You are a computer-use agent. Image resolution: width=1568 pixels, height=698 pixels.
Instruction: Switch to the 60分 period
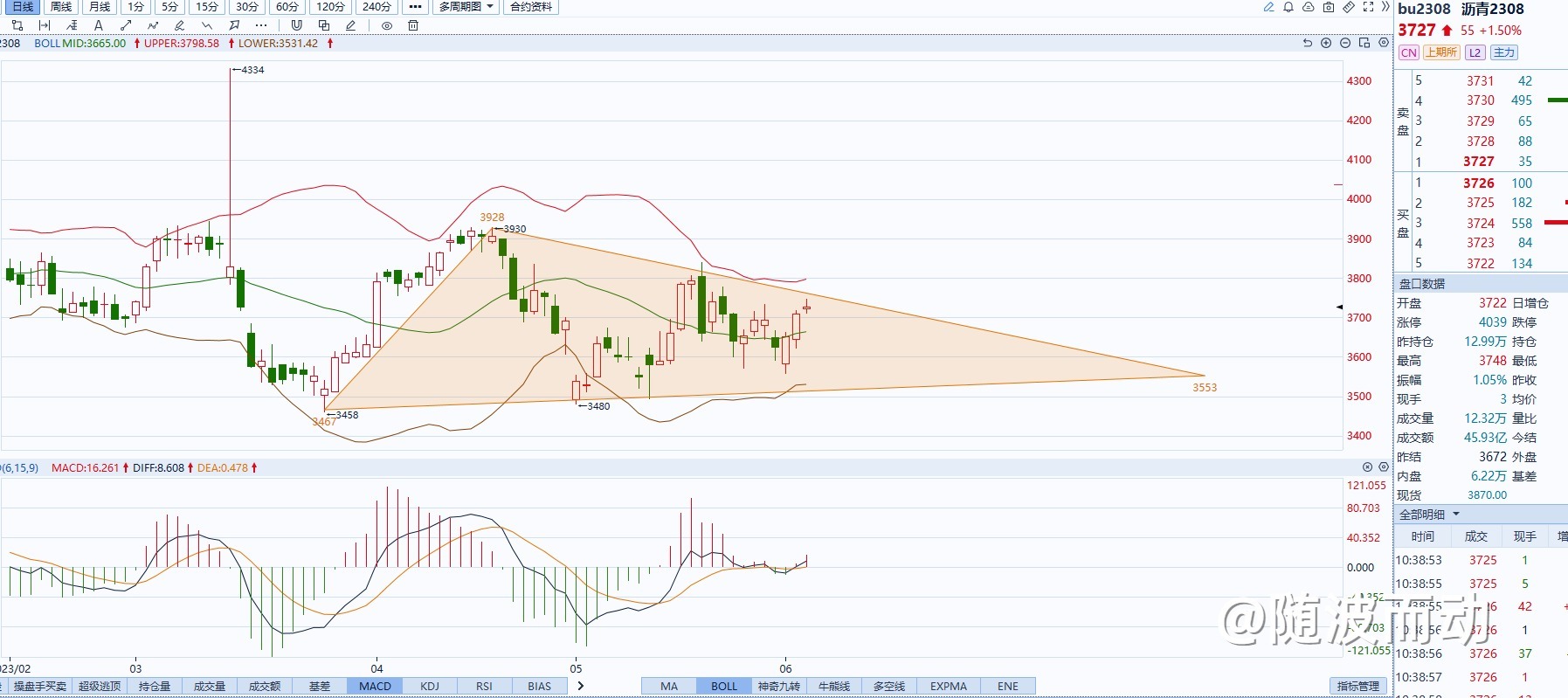click(x=287, y=7)
